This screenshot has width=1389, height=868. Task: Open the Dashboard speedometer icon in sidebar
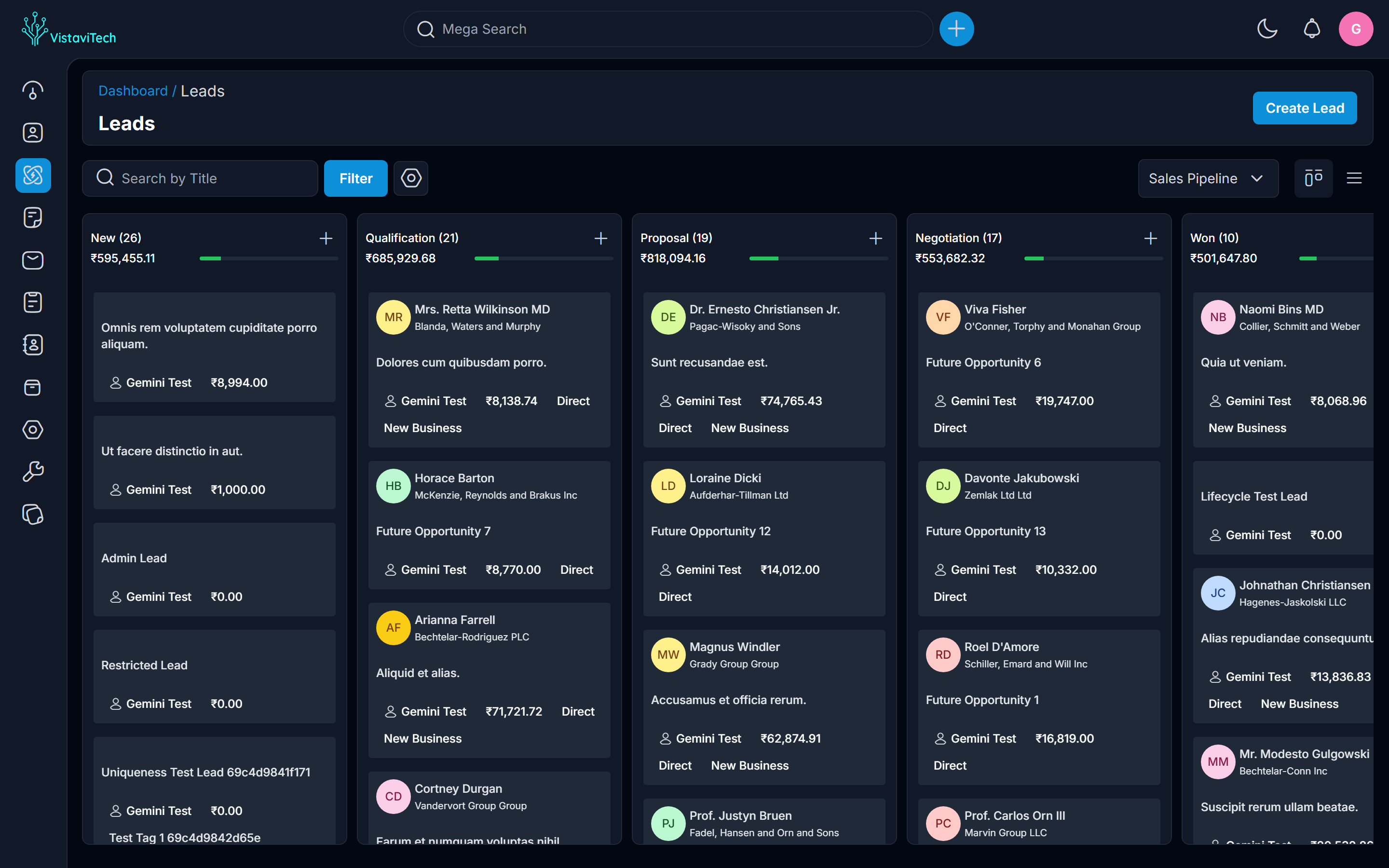pos(33,90)
